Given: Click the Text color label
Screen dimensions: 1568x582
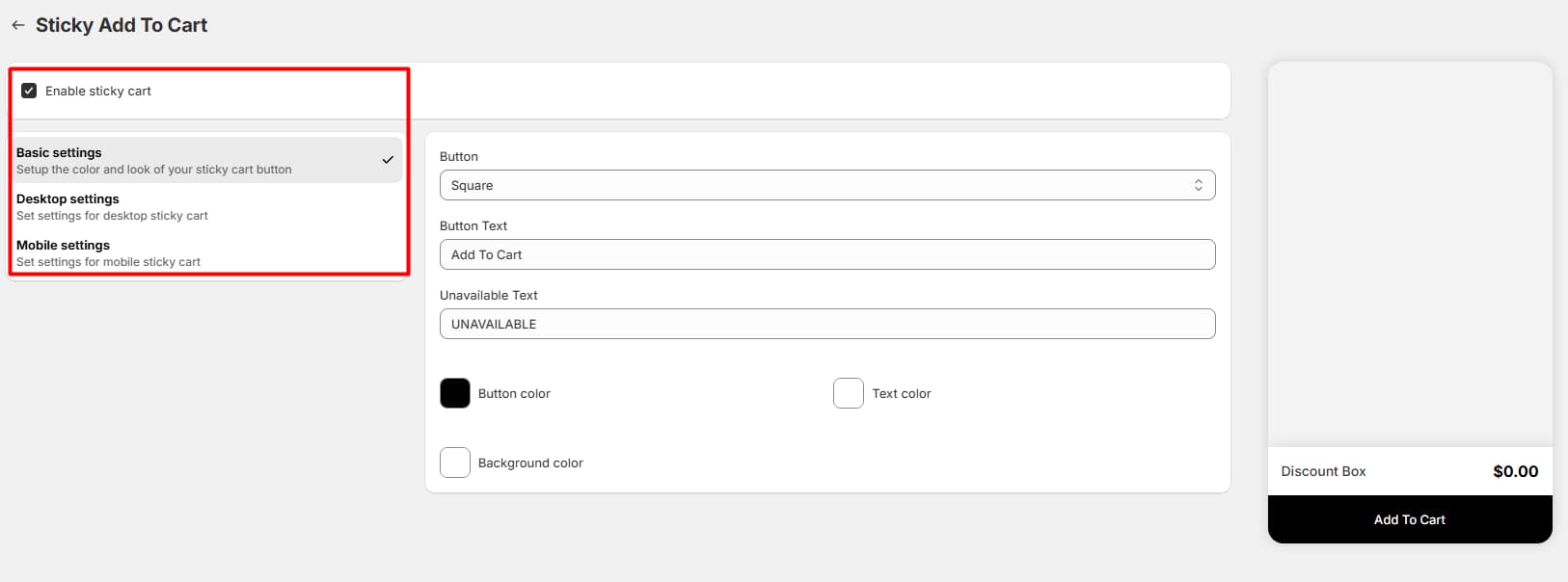Looking at the screenshot, I should coord(902,393).
